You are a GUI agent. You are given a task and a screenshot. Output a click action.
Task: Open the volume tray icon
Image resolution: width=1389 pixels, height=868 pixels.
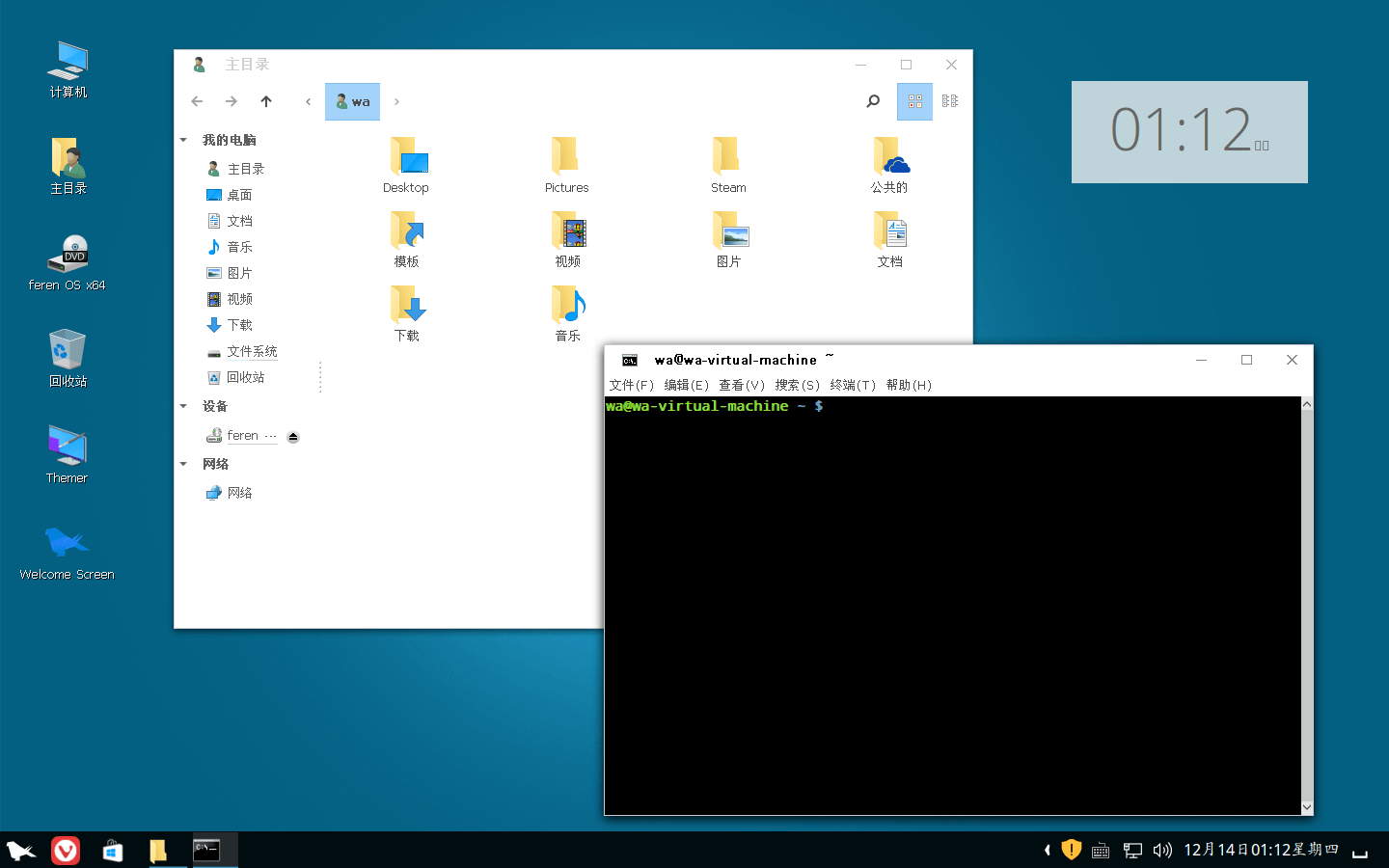click(x=1162, y=851)
